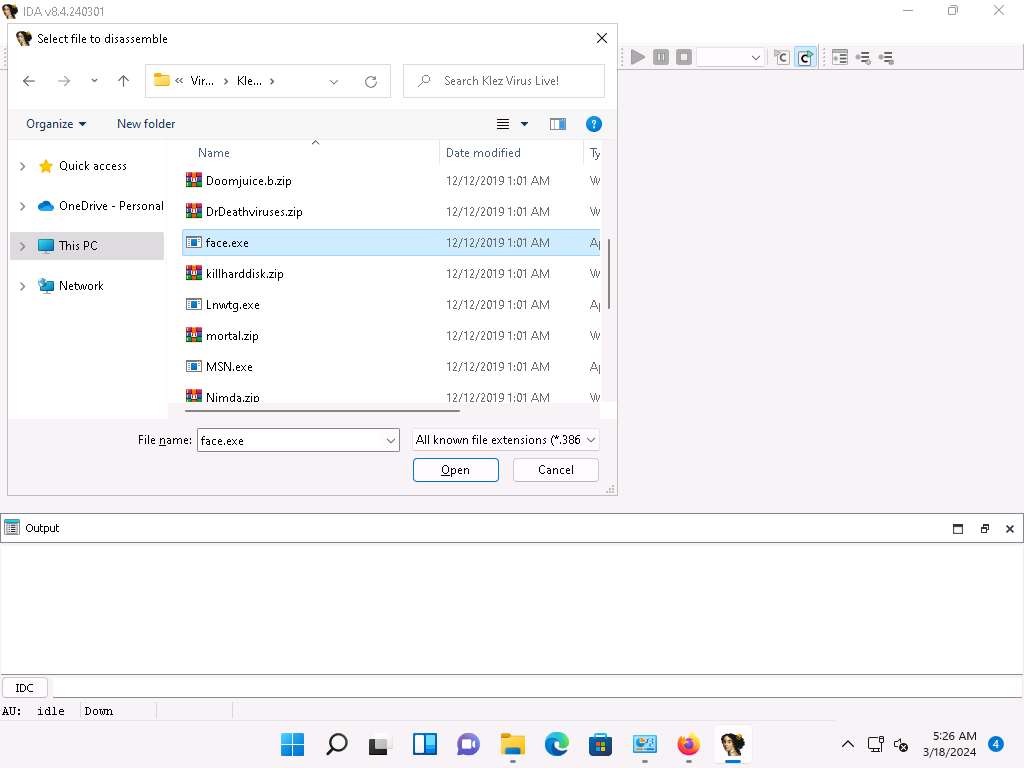Open File Explorer from the taskbar

[x=513, y=744]
